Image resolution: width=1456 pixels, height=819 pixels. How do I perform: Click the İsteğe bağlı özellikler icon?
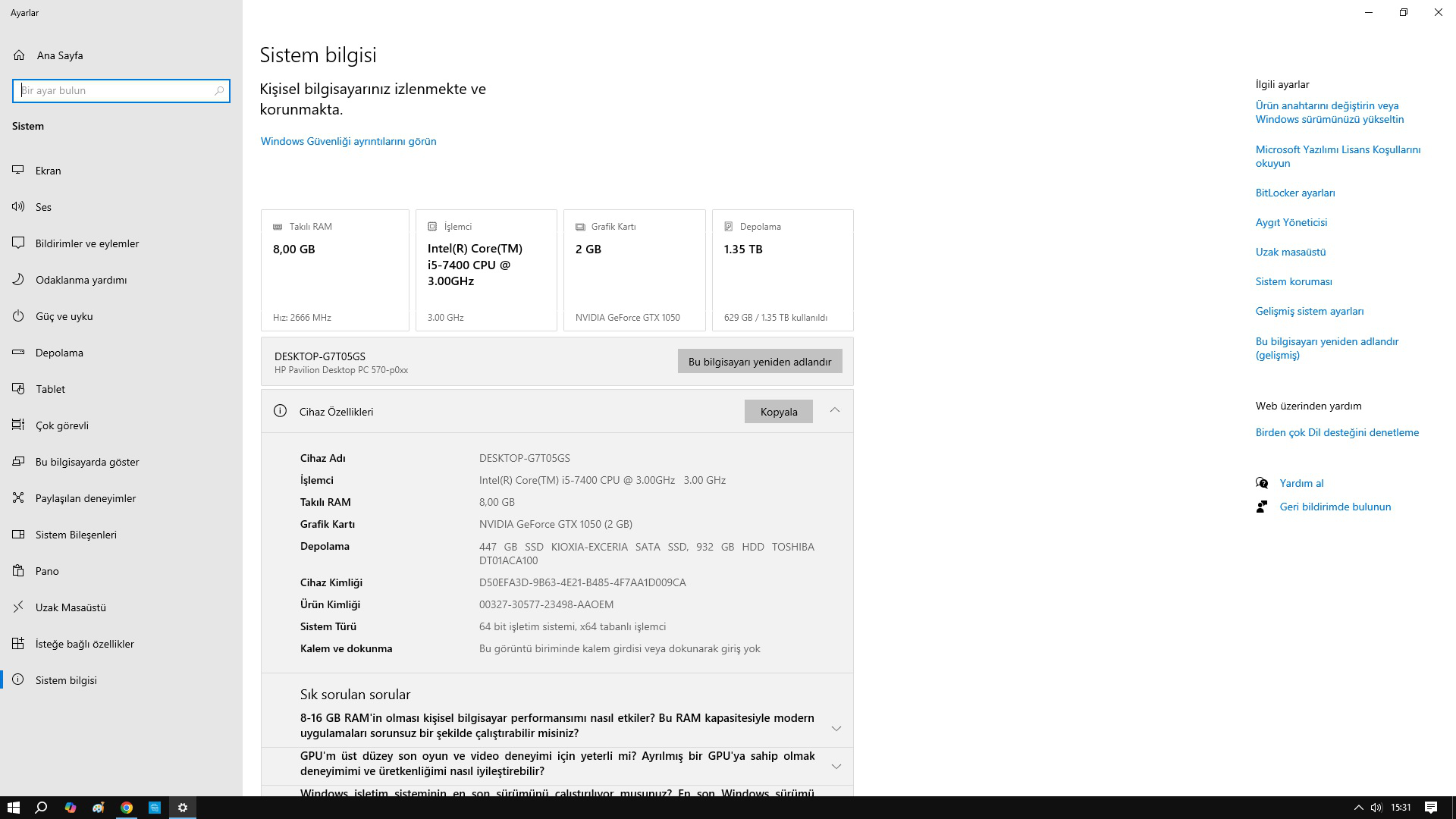(x=18, y=643)
